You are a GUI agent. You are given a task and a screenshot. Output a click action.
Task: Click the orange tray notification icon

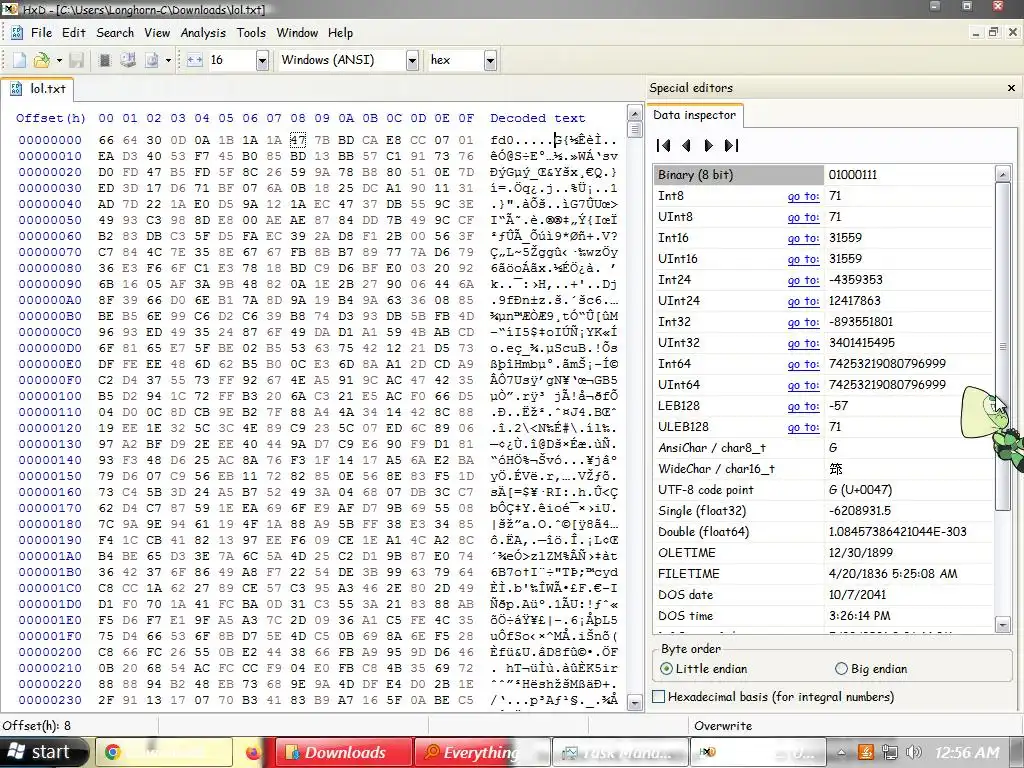(865, 753)
